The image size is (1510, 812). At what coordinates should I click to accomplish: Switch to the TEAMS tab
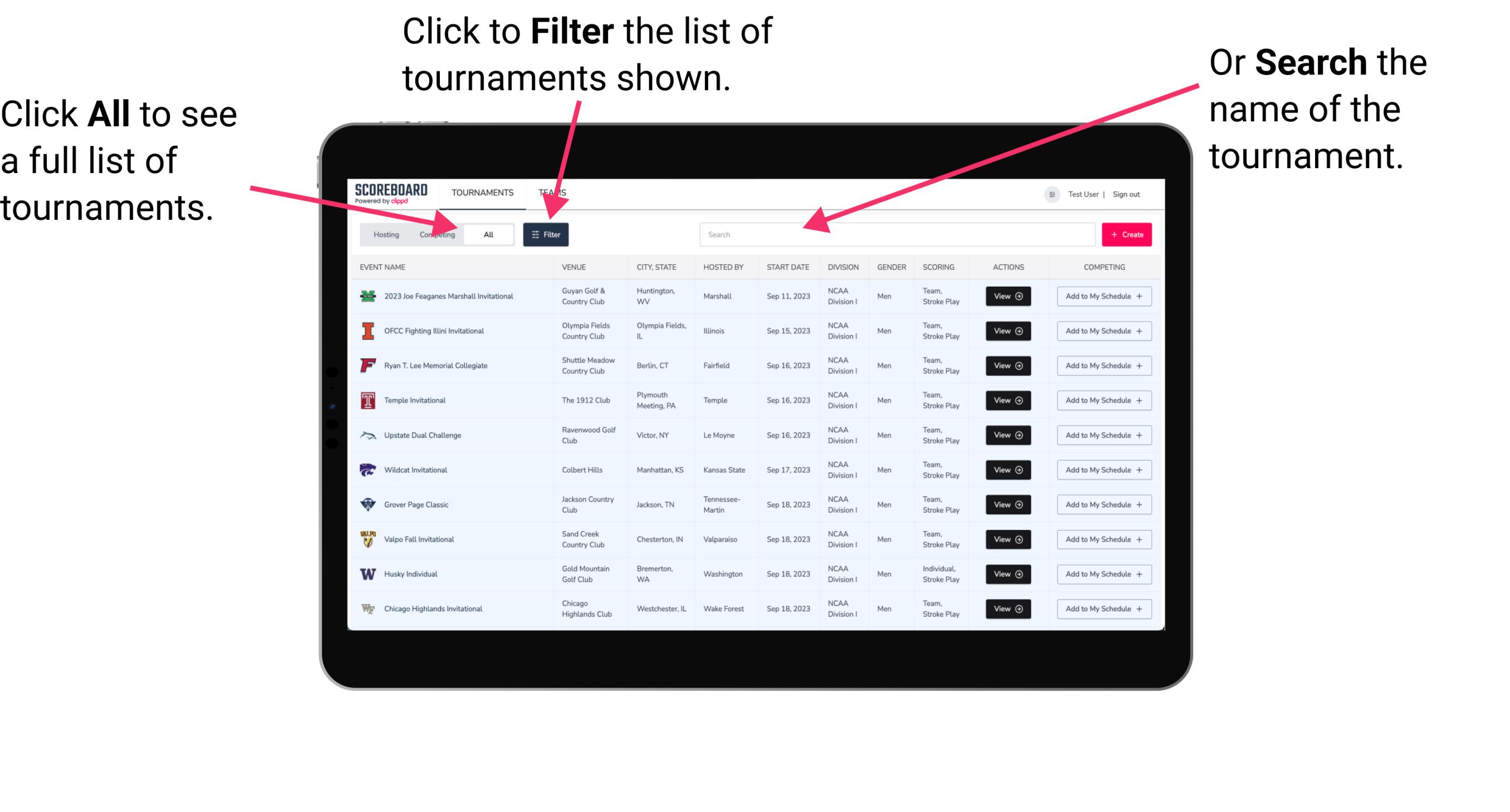[555, 192]
